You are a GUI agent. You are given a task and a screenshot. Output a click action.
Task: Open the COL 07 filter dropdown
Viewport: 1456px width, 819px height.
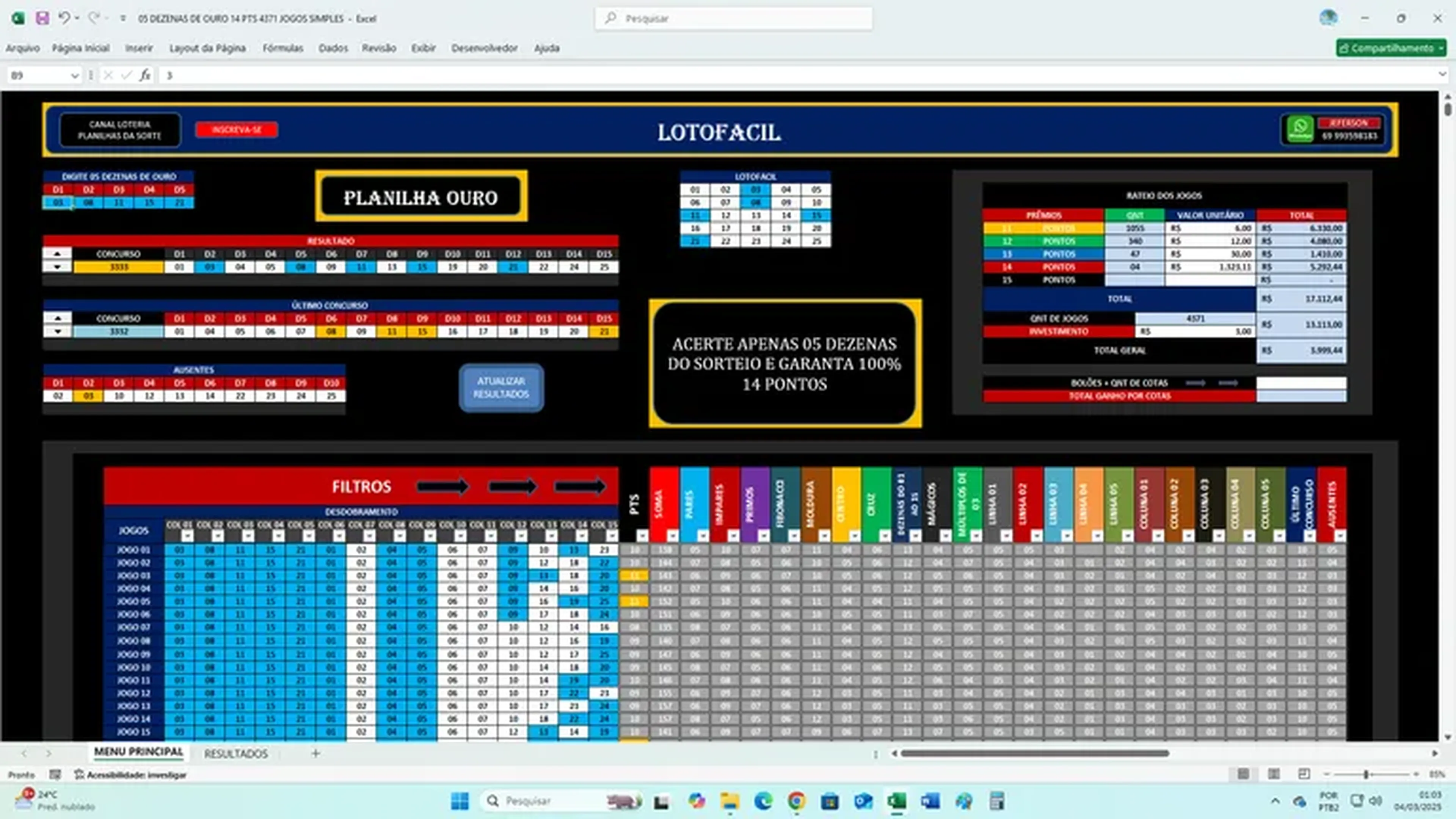[x=369, y=535]
